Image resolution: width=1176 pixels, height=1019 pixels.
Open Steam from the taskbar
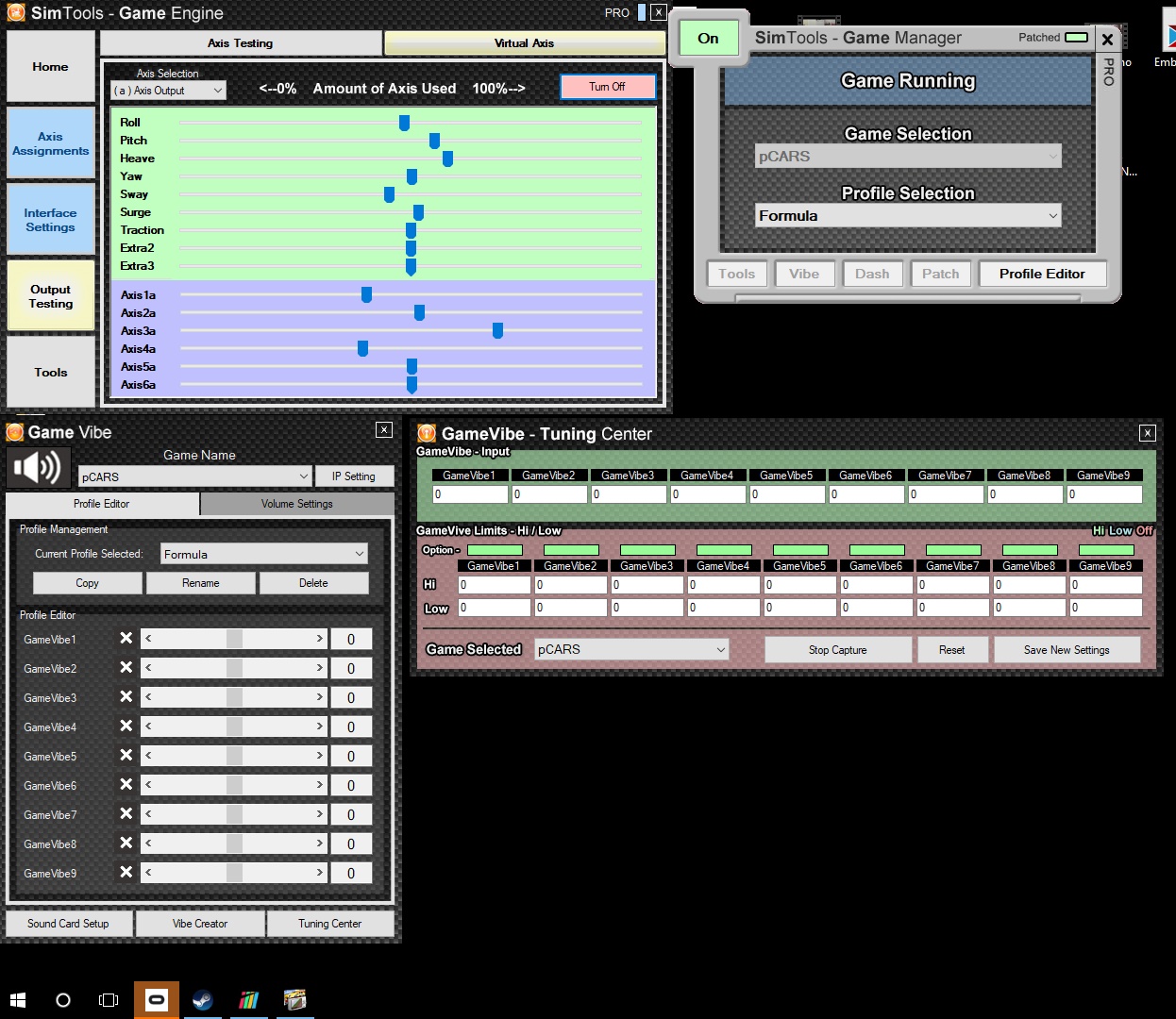pos(202,1000)
